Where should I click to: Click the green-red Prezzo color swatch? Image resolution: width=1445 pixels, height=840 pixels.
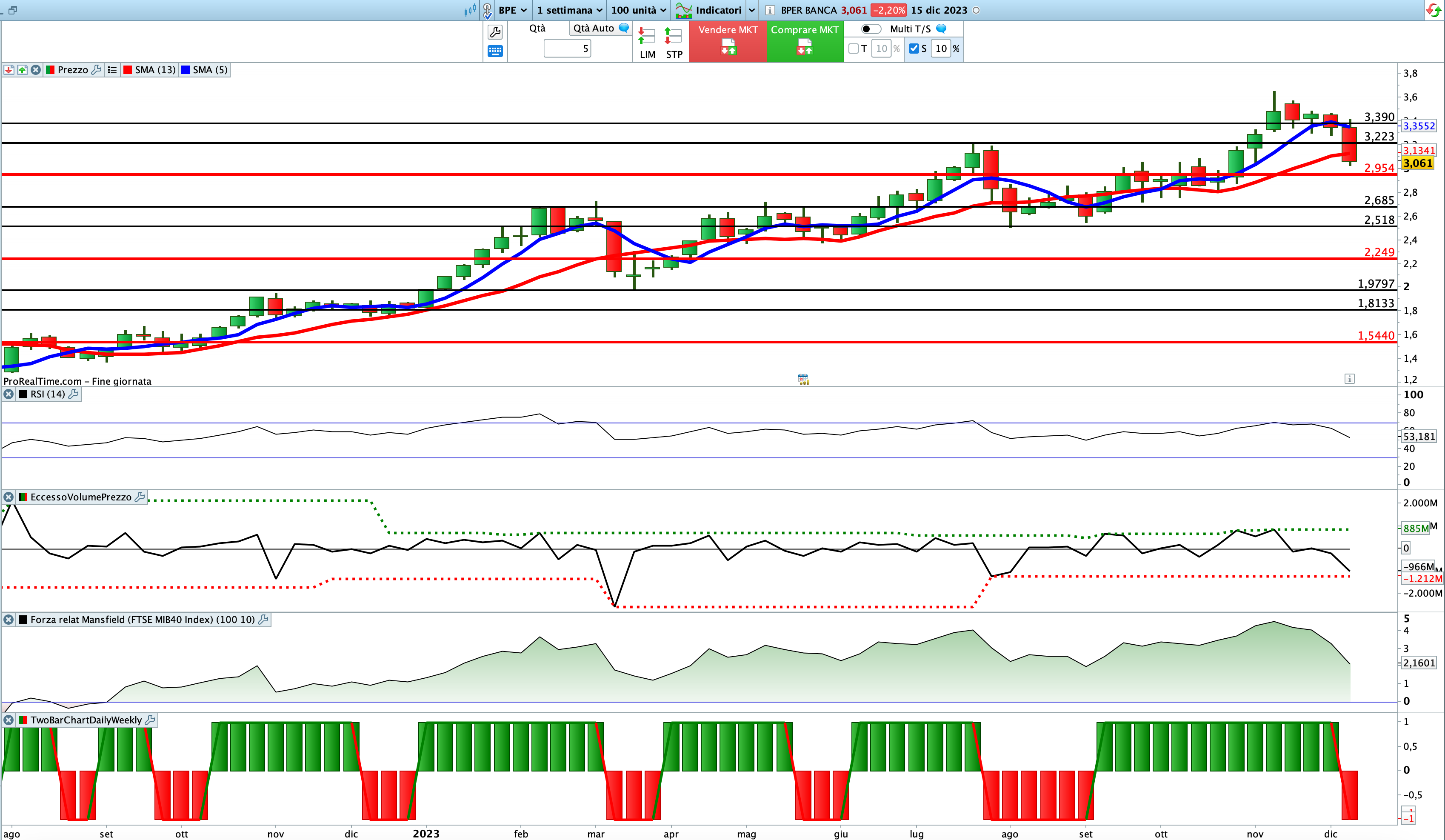[50, 70]
